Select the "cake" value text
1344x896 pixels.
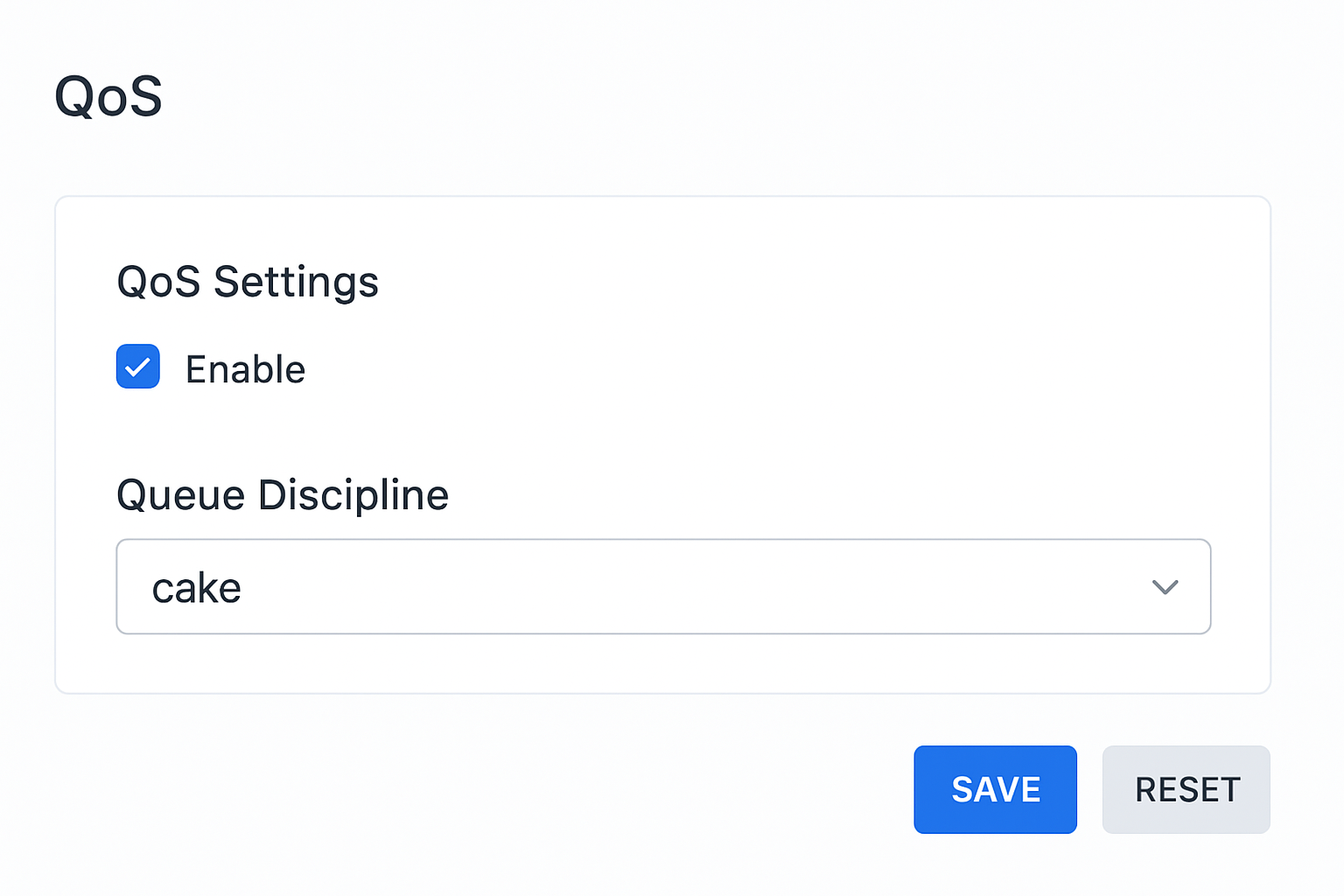(x=197, y=588)
